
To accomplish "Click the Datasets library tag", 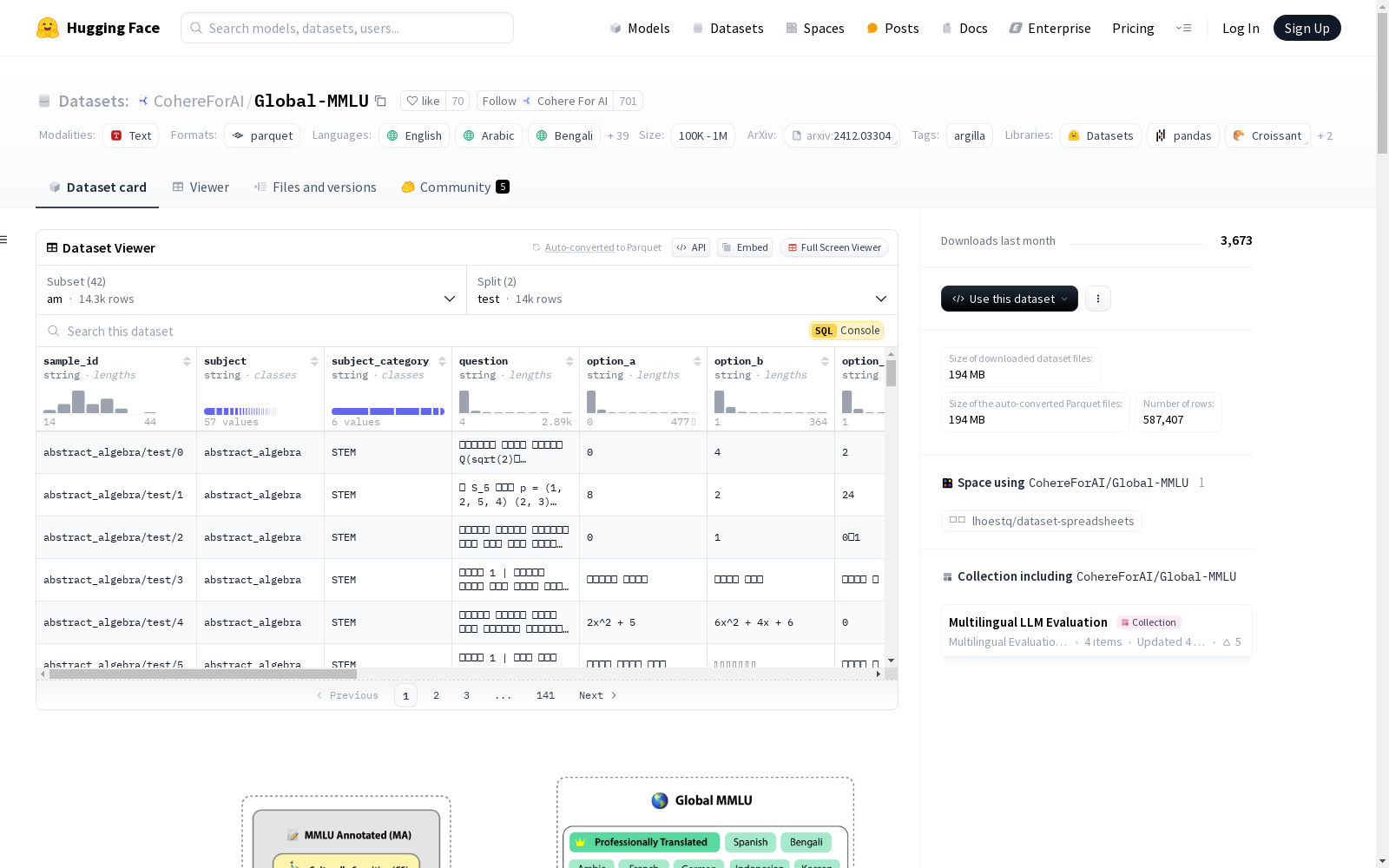I will (x=1101, y=135).
